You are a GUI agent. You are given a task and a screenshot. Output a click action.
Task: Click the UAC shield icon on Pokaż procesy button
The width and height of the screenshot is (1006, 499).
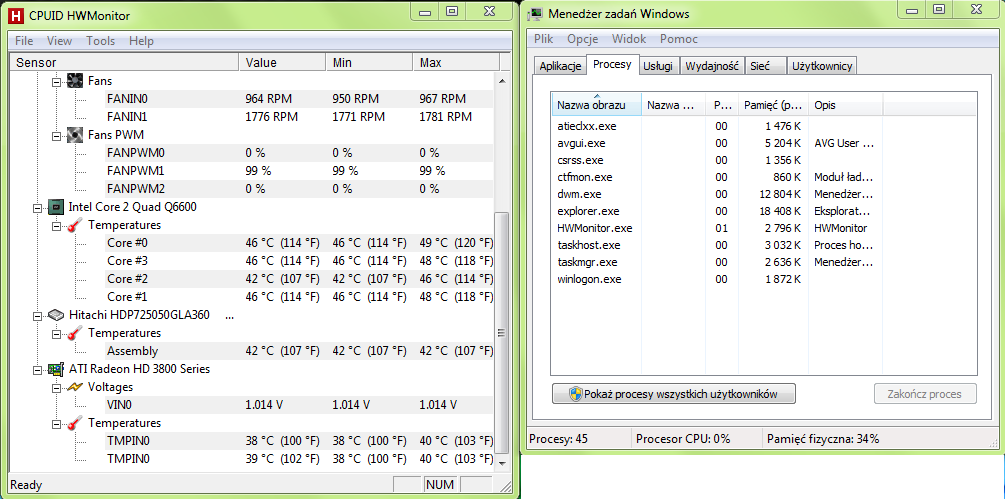[575, 394]
